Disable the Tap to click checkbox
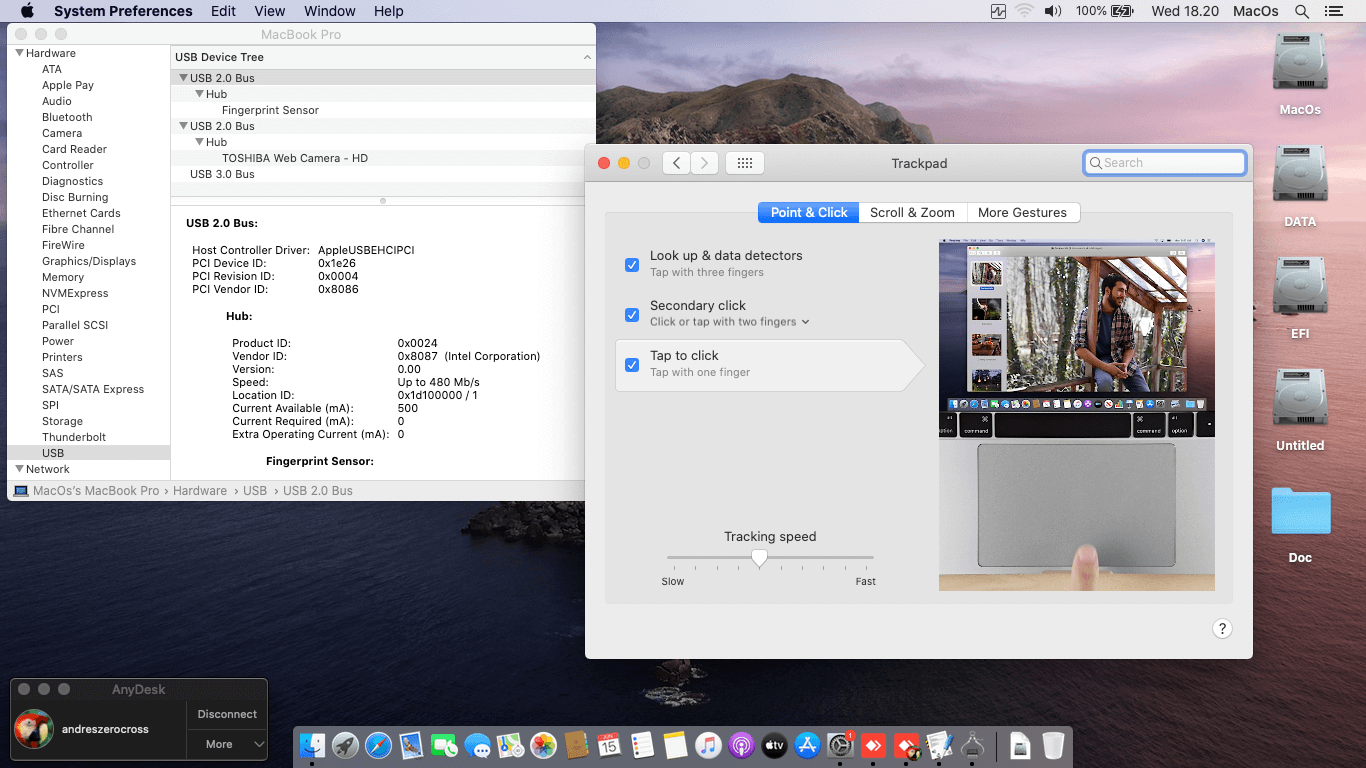1366x768 pixels. click(632, 364)
